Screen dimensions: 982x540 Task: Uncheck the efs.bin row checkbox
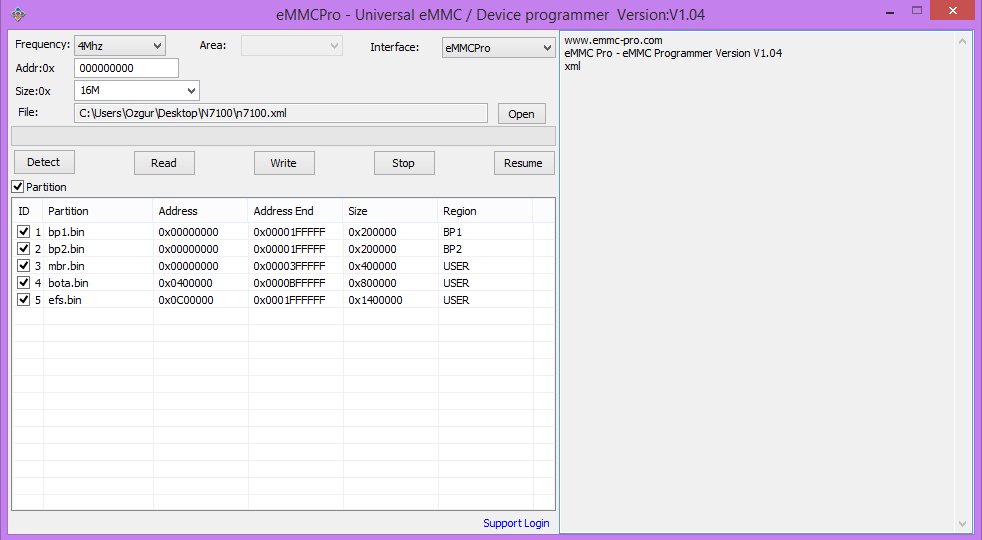click(x=24, y=299)
